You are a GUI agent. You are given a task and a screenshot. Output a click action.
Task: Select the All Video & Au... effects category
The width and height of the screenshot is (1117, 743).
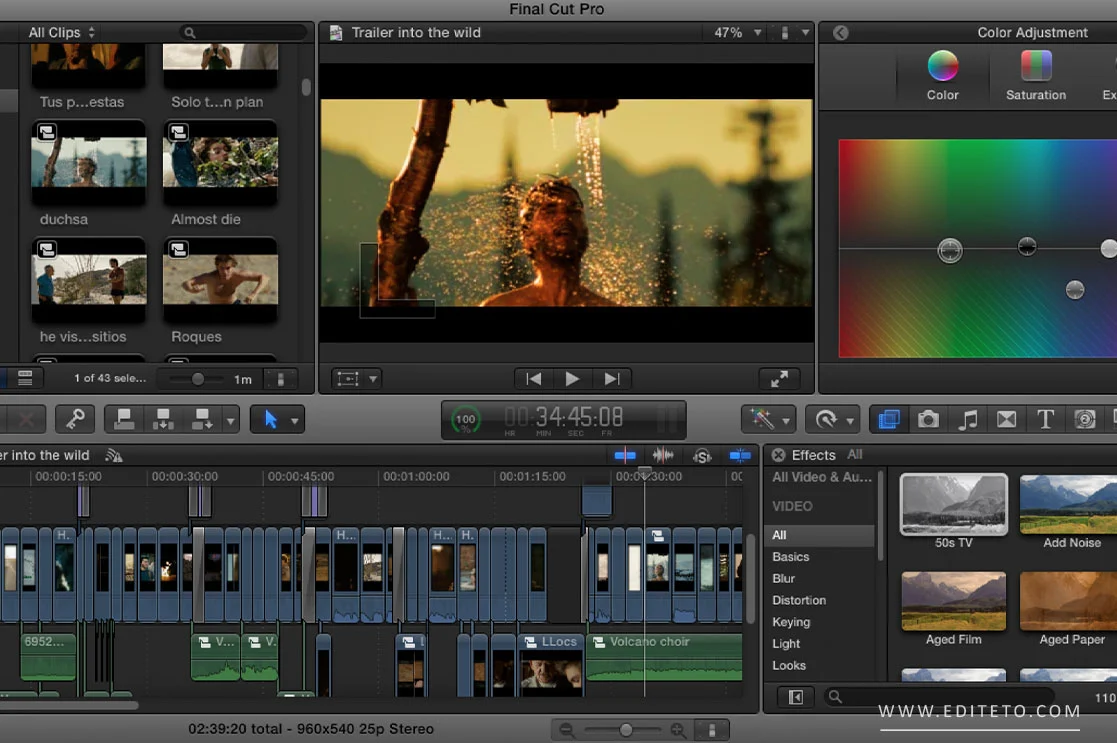pos(821,477)
